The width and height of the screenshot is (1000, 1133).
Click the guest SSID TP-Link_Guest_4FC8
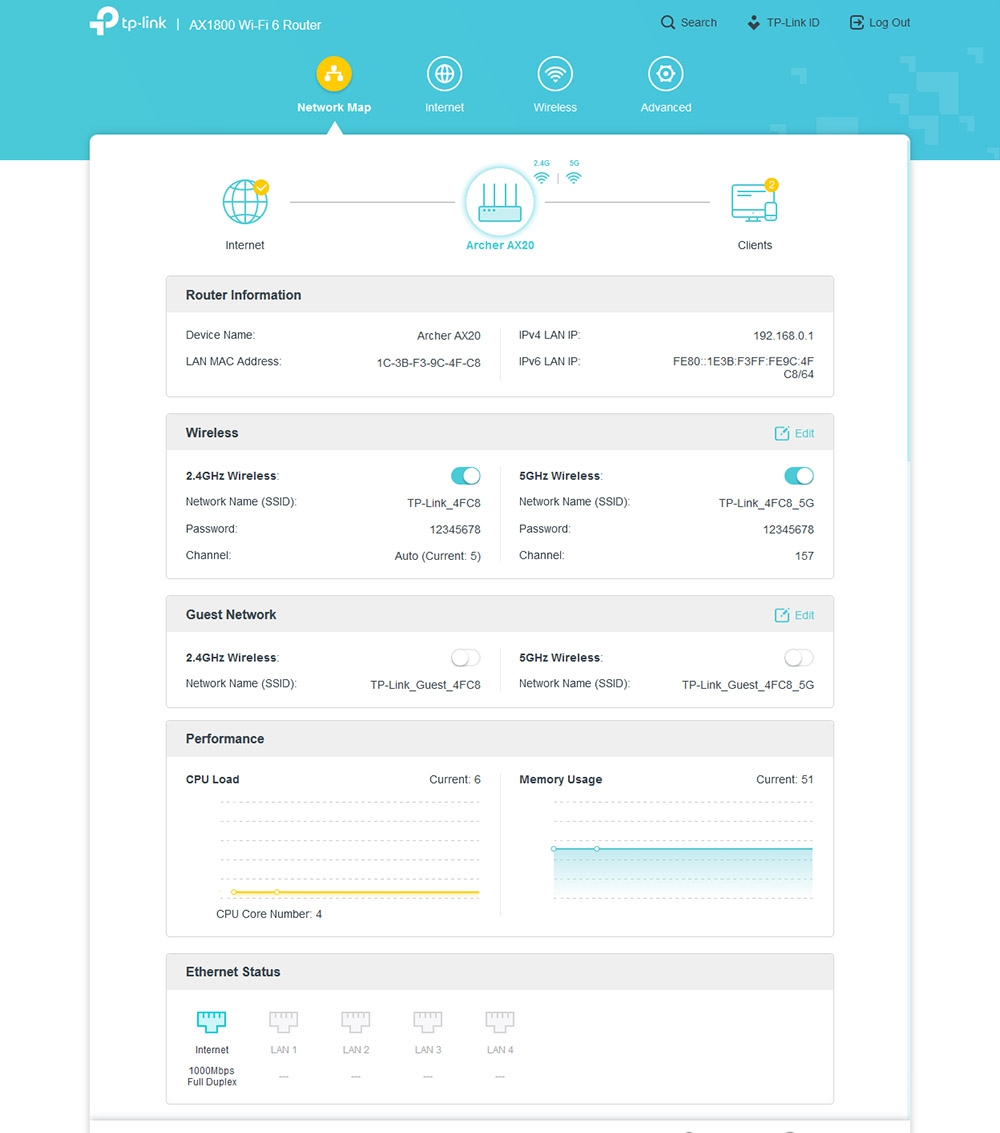[x=426, y=685]
